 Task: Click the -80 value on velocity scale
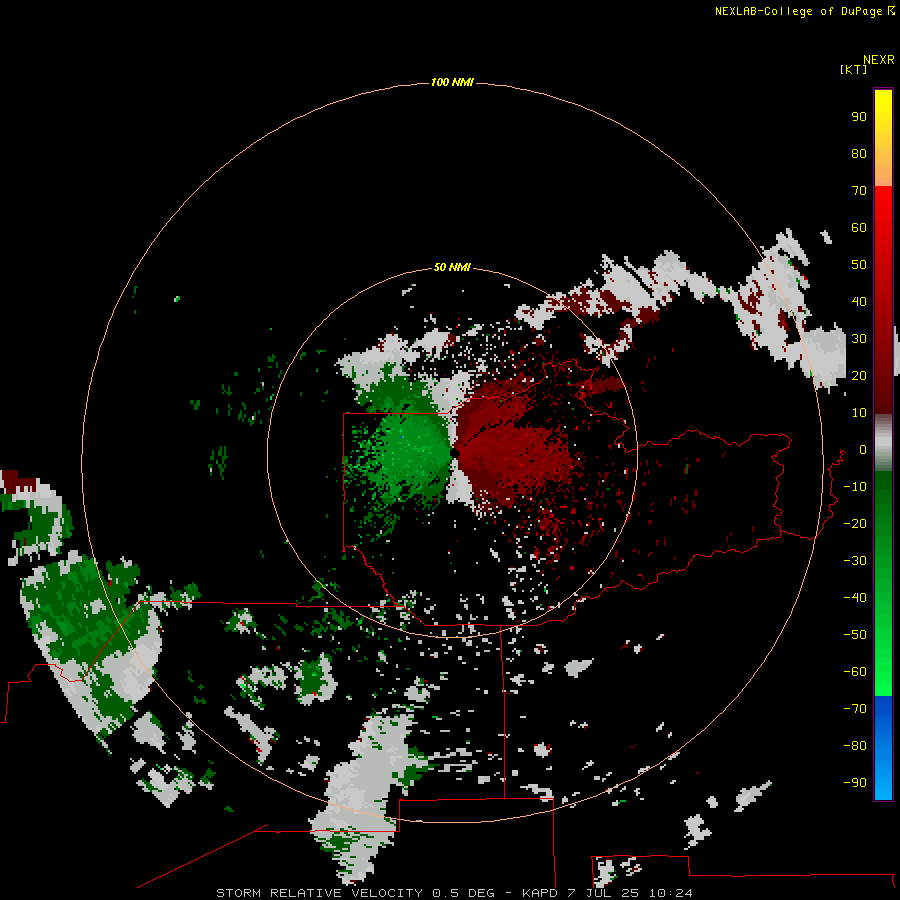point(855,746)
